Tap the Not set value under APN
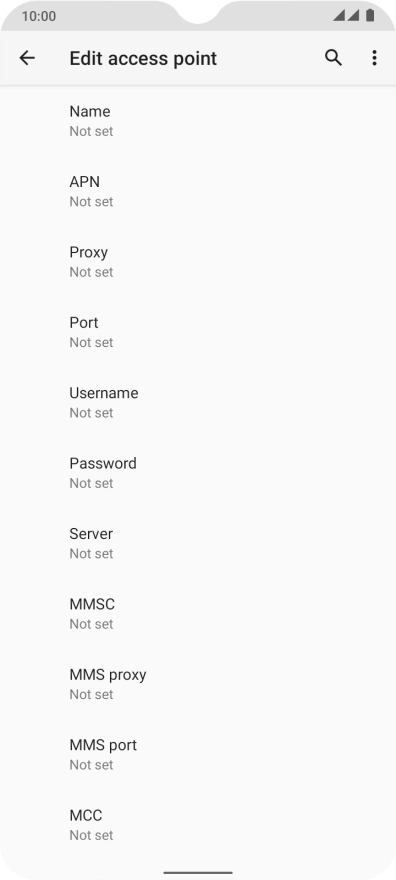Viewport: 396px width, 880px height. (x=91, y=201)
